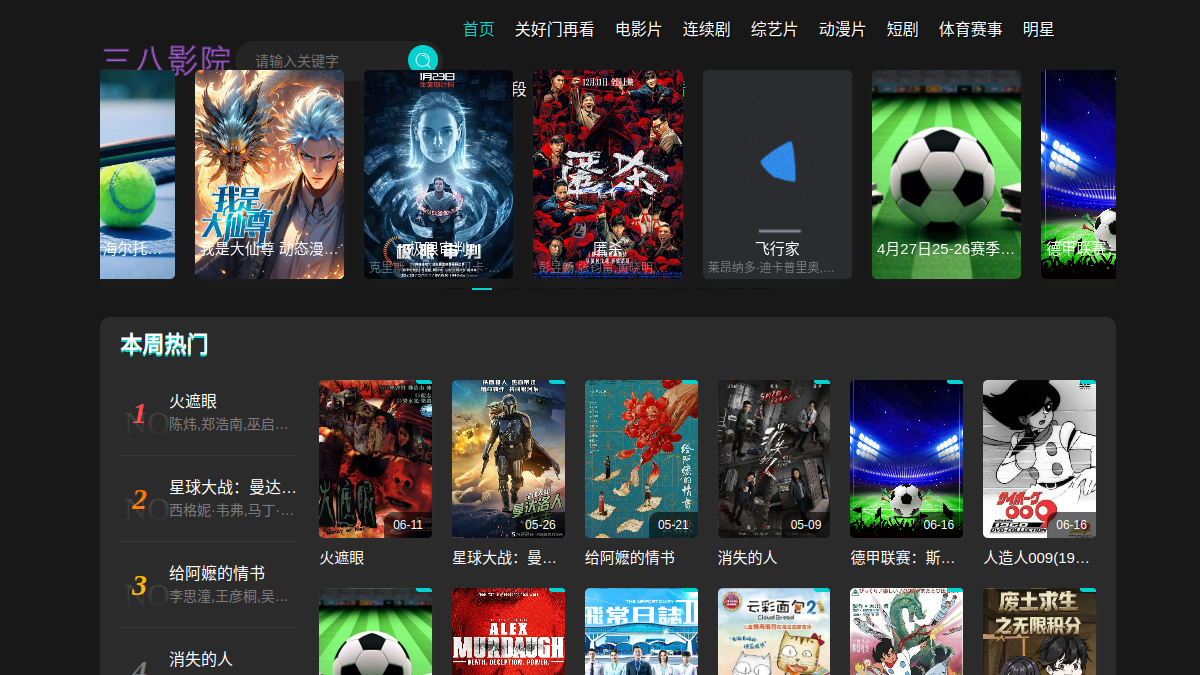Open the 星球大战 poster dated 05-26
The width and height of the screenshot is (1200, 675).
tap(508, 459)
